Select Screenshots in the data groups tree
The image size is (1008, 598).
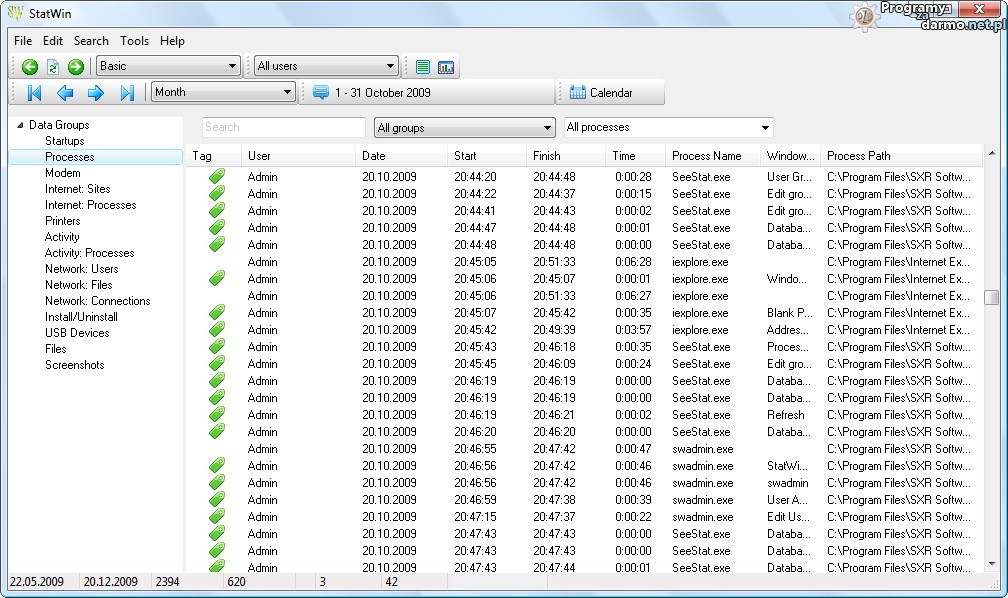[x=74, y=365]
